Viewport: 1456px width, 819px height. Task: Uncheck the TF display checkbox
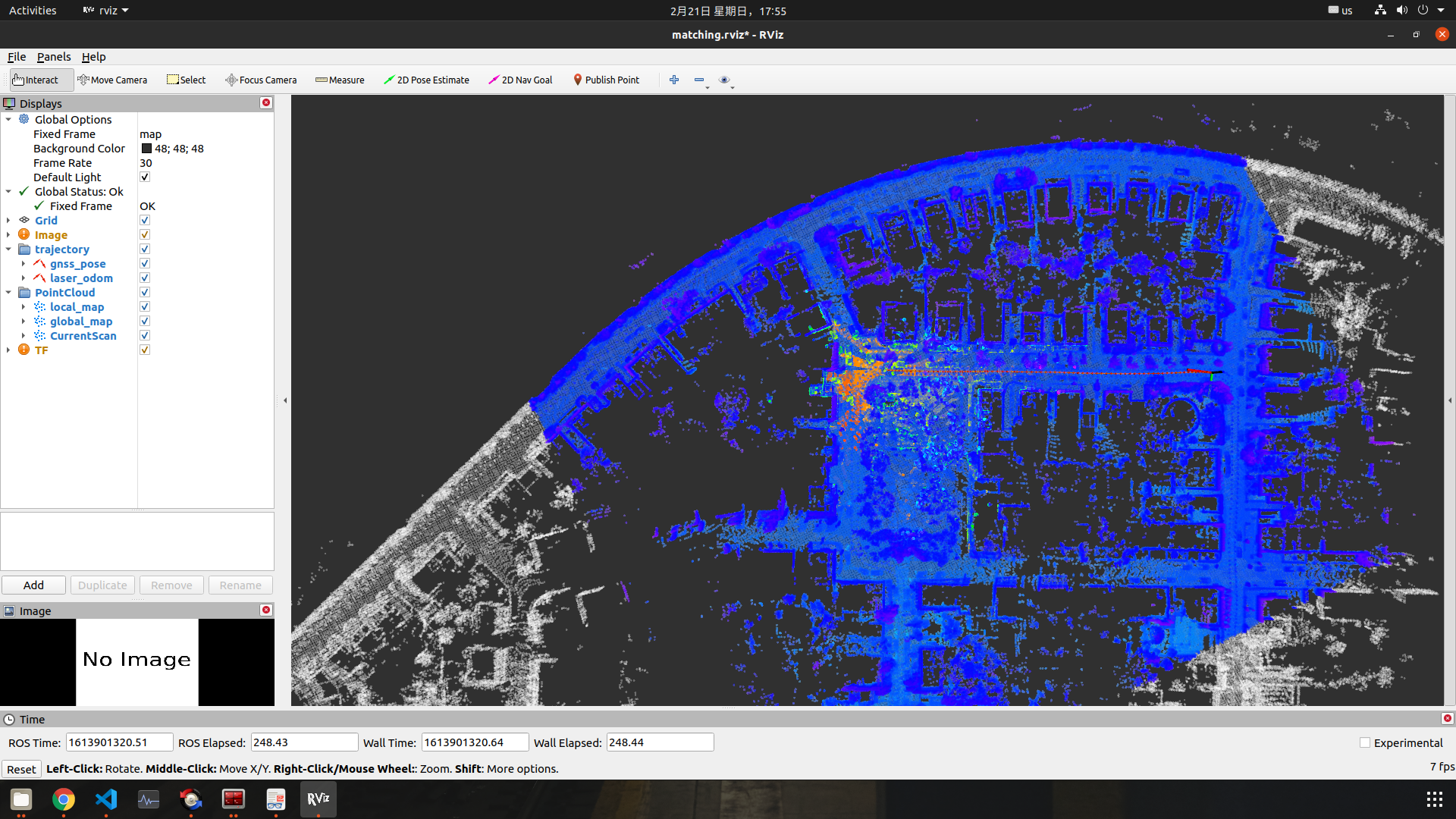(x=145, y=350)
